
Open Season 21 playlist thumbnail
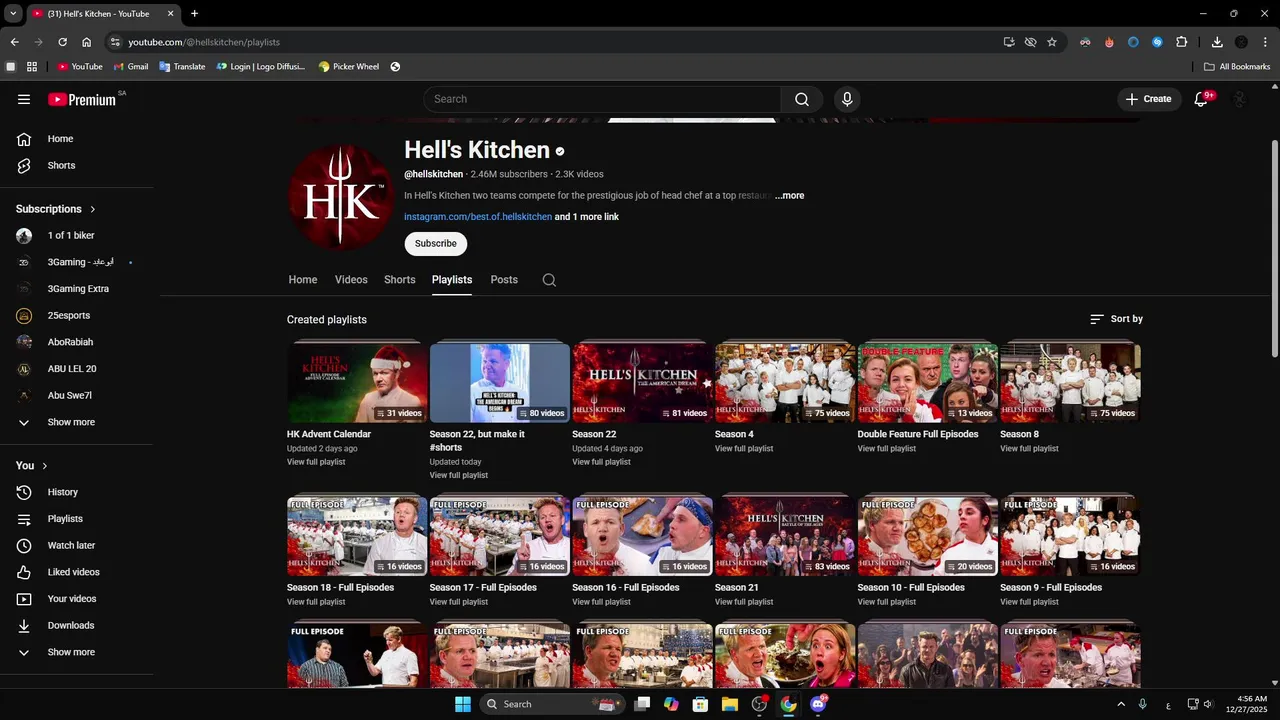[x=785, y=536]
